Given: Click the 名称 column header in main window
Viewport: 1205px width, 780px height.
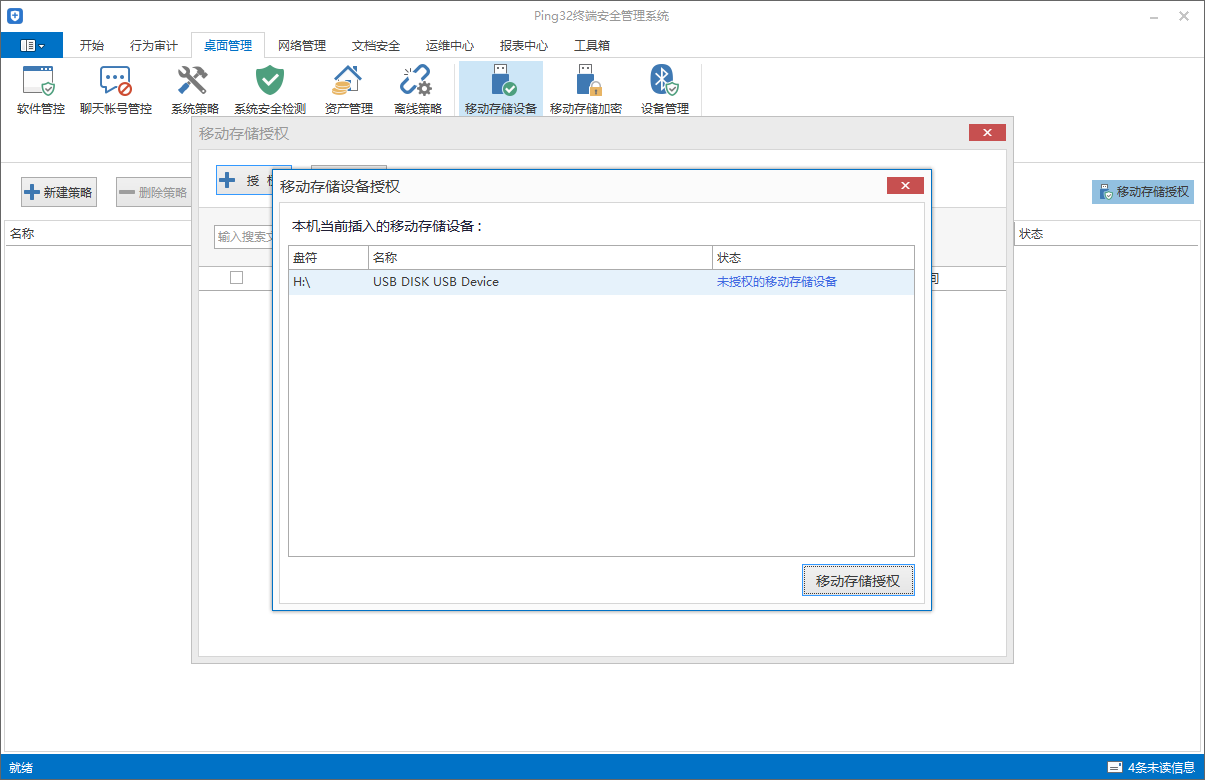Looking at the screenshot, I should coord(98,234).
